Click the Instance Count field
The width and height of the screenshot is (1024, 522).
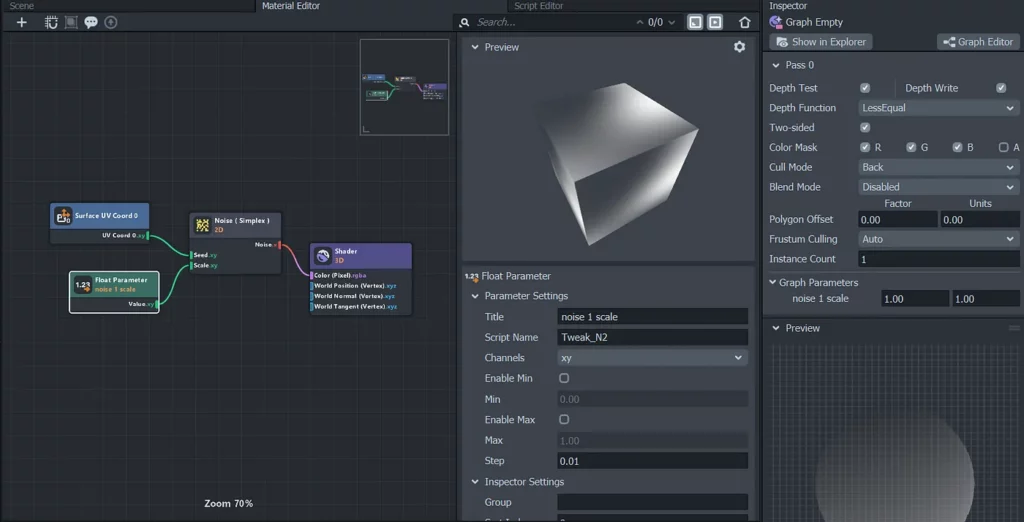[x=938, y=259]
